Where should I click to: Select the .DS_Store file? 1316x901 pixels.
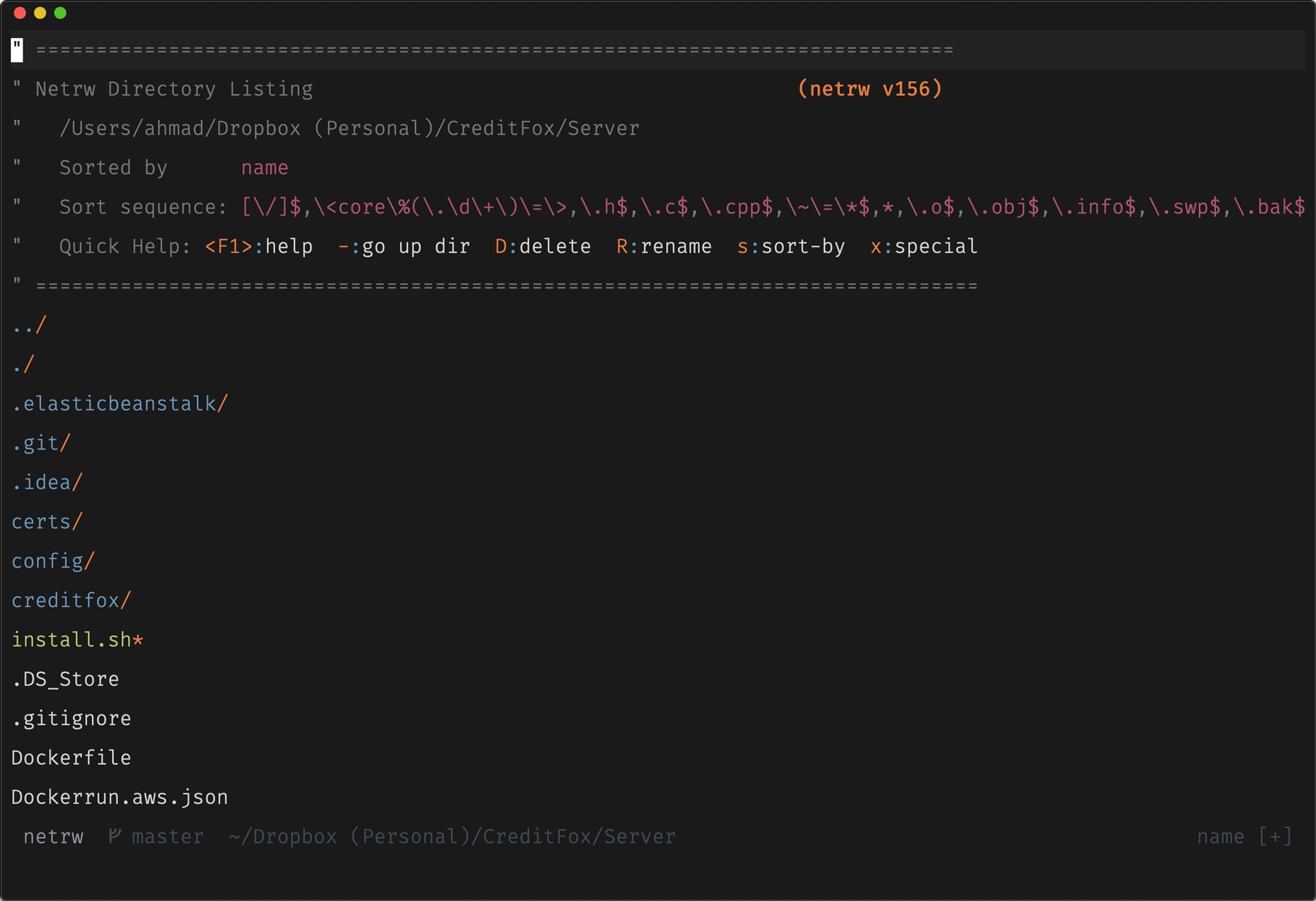(66, 679)
